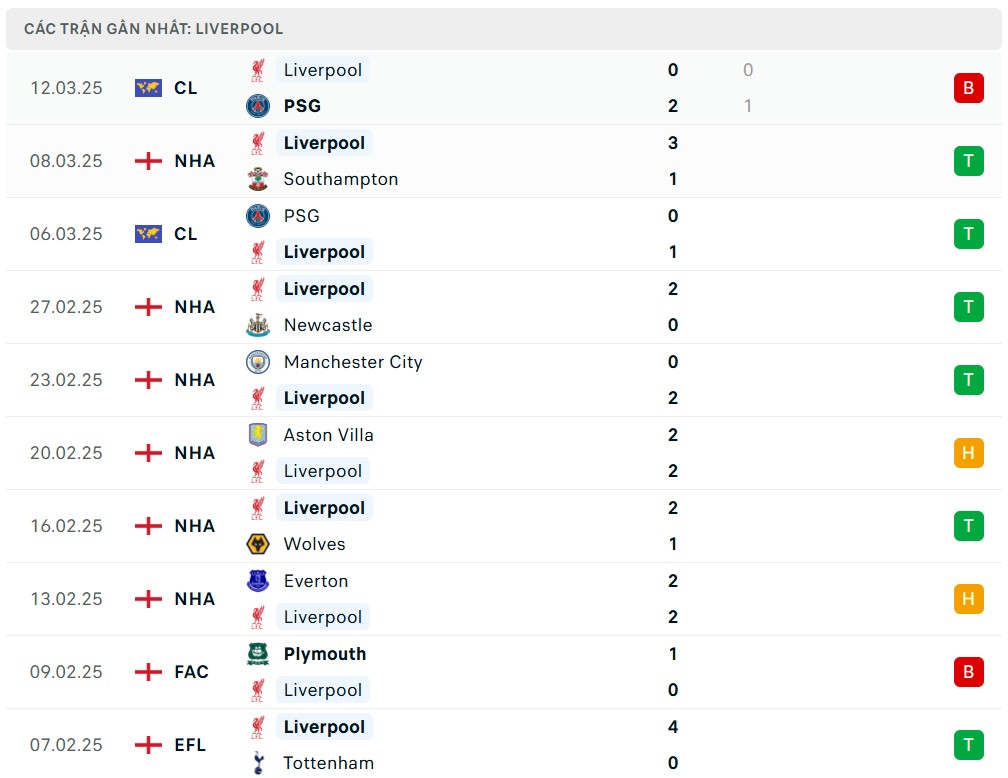Click the "Các trận gần nhất: Liverpool" header
Screen dimensions: 1008x778
[154, 29]
